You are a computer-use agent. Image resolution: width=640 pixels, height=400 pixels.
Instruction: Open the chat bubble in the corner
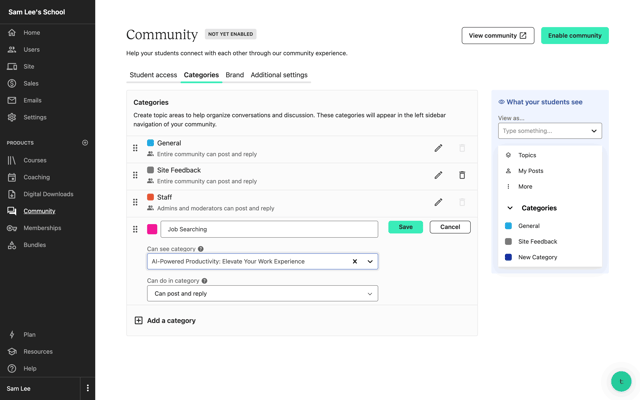(x=621, y=382)
